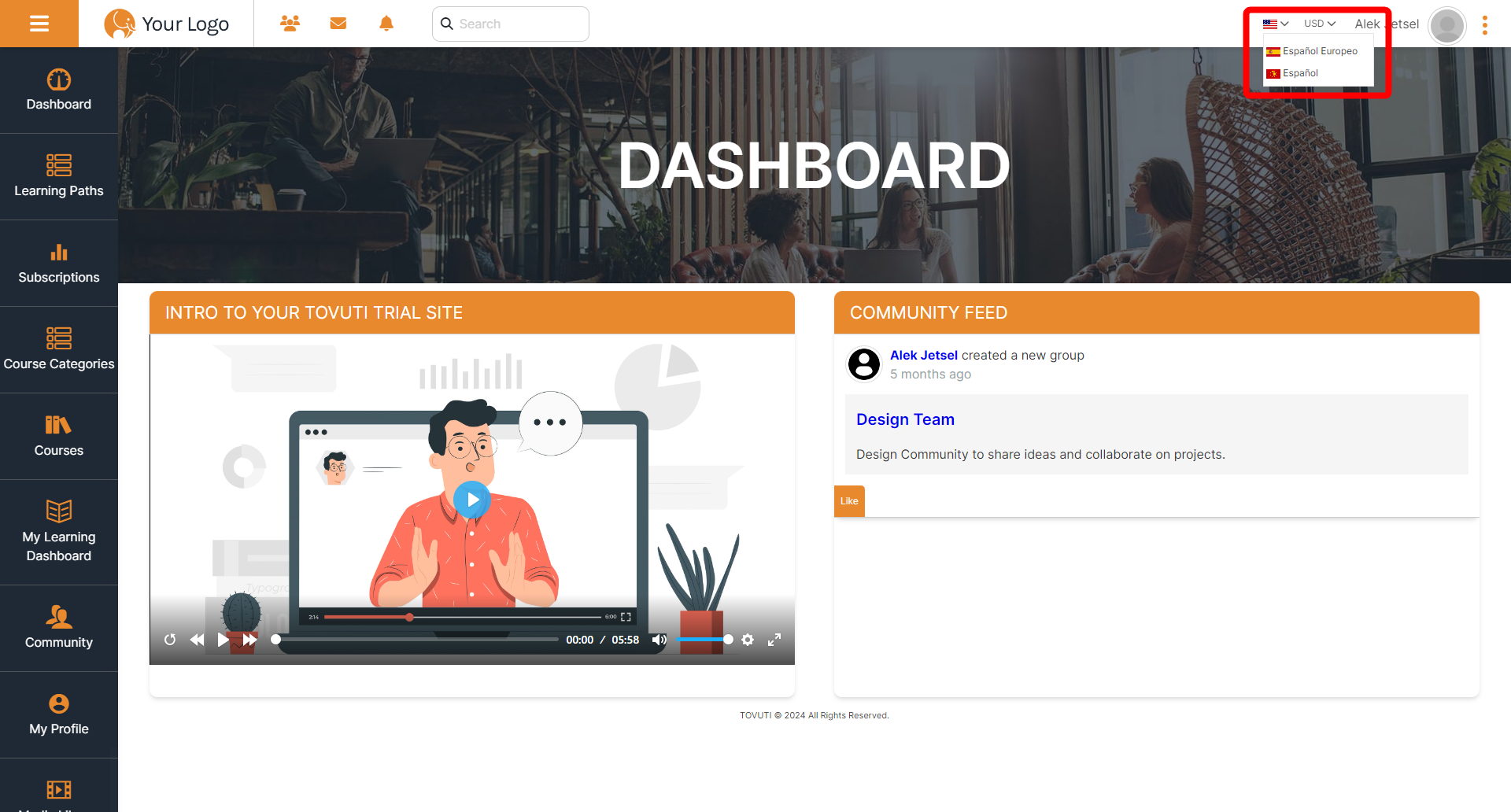Click the 05:58 video duration text

626,640
